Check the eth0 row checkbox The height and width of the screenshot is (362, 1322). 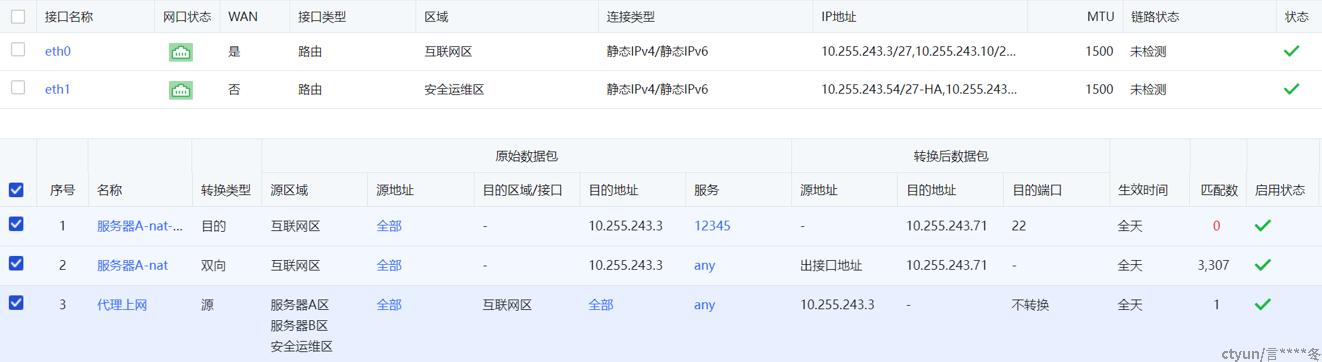pyautogui.click(x=18, y=50)
